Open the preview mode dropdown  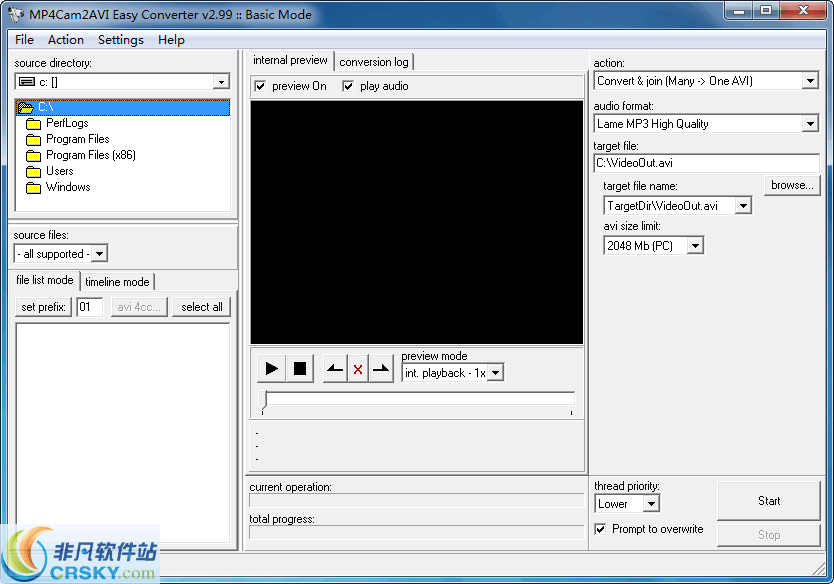(x=497, y=371)
